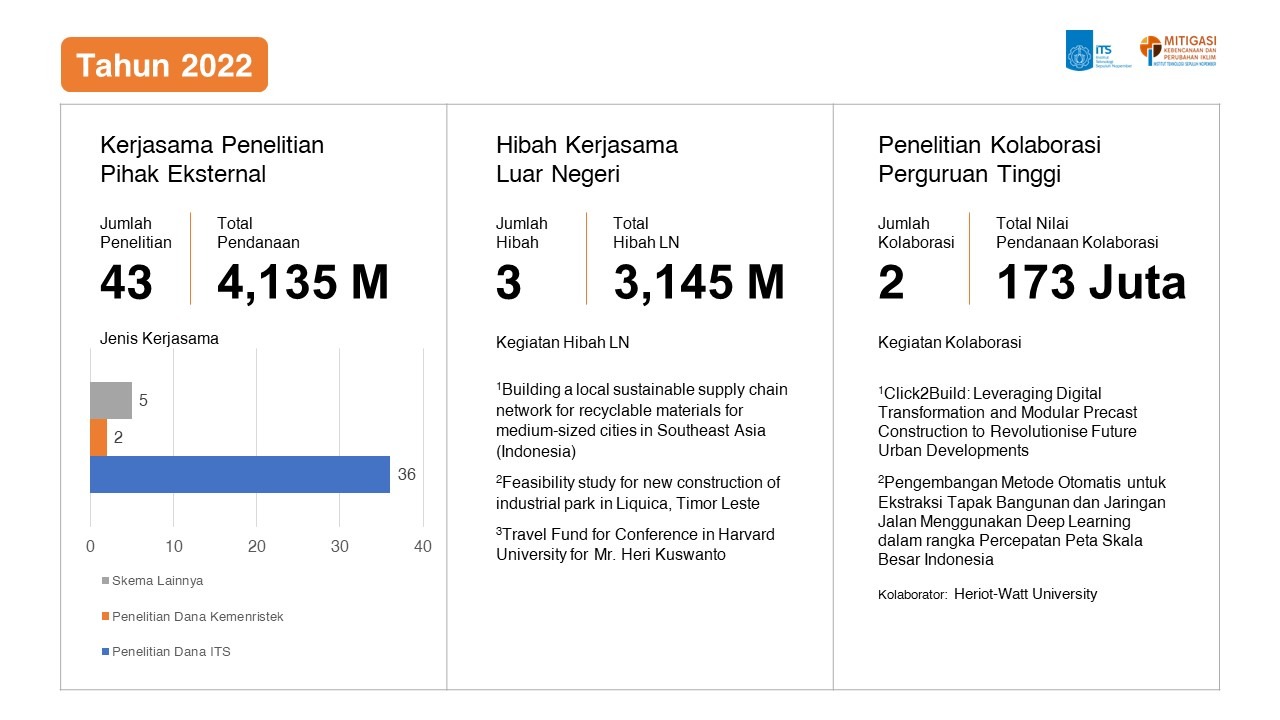Viewport: 1280px width, 720px height.
Task: Click the Tahun 2022 orange badge
Action: (x=164, y=65)
